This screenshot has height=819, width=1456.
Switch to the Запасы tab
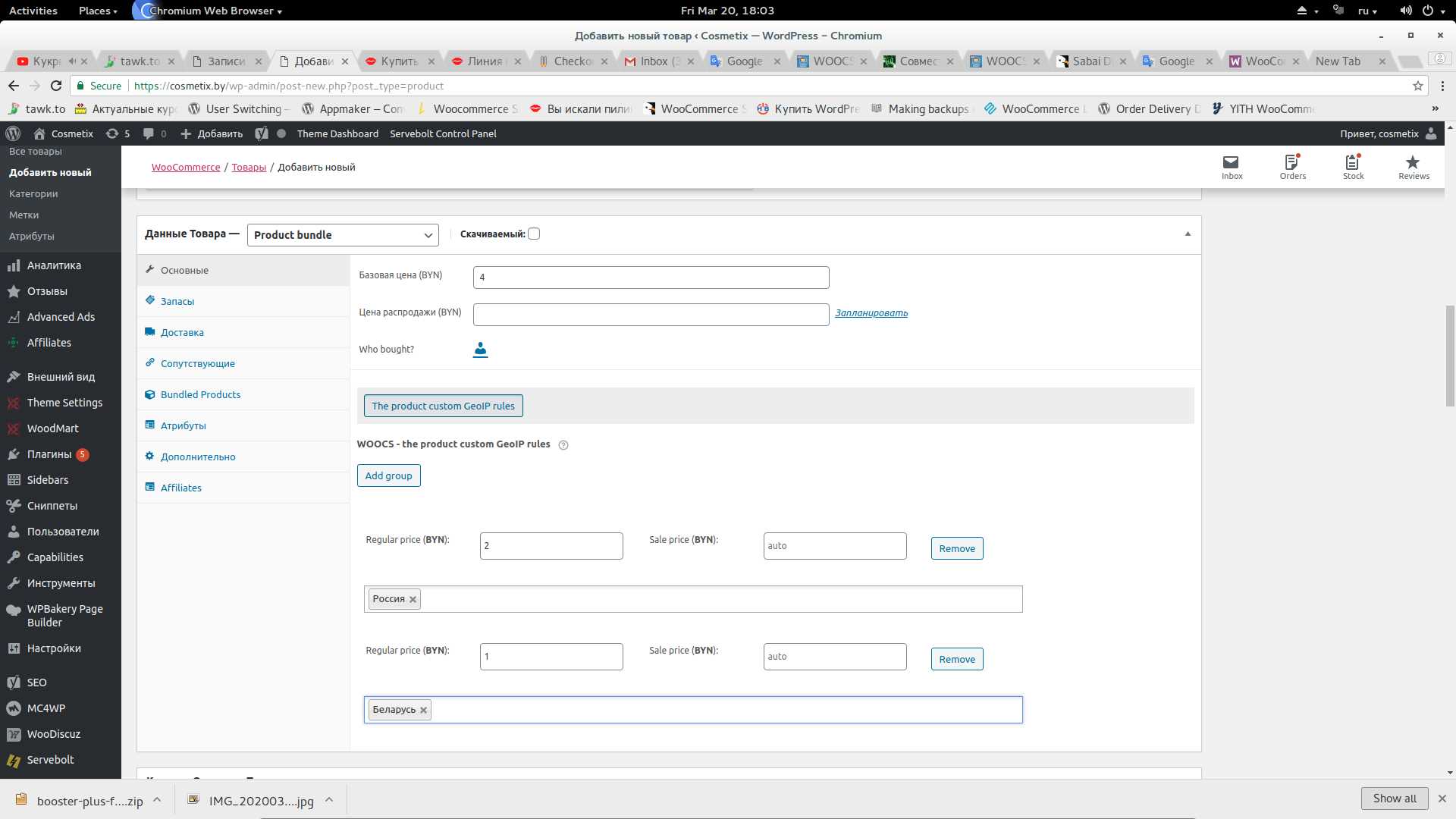[x=177, y=301]
